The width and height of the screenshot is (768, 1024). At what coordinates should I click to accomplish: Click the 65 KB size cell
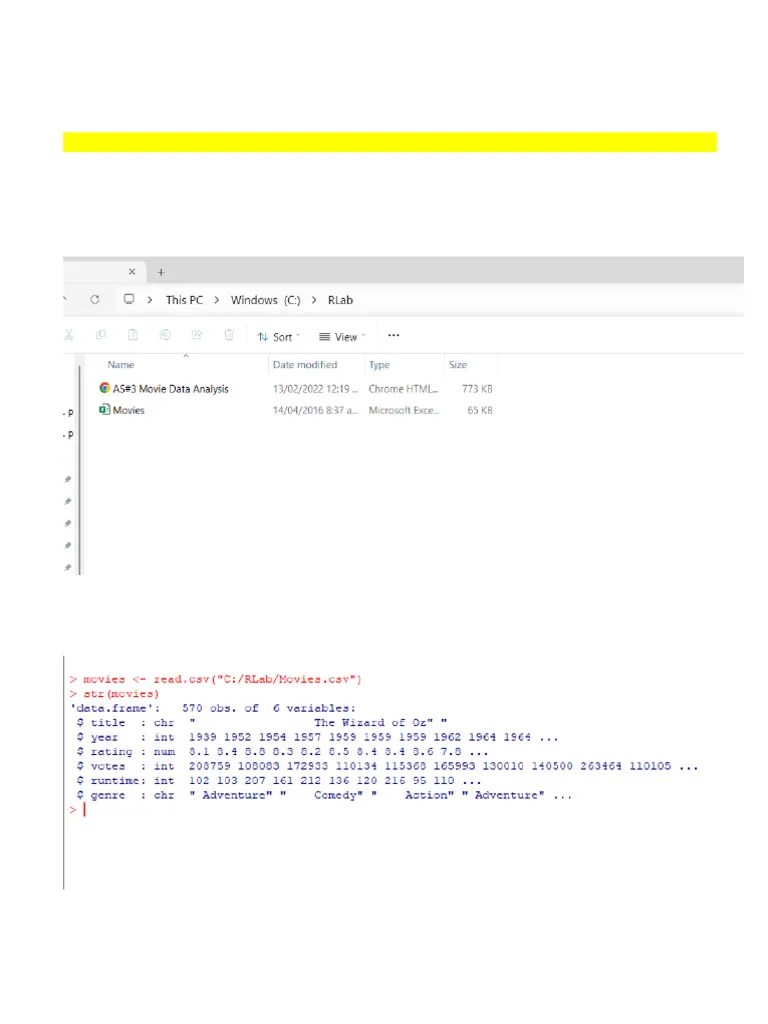[x=479, y=410]
